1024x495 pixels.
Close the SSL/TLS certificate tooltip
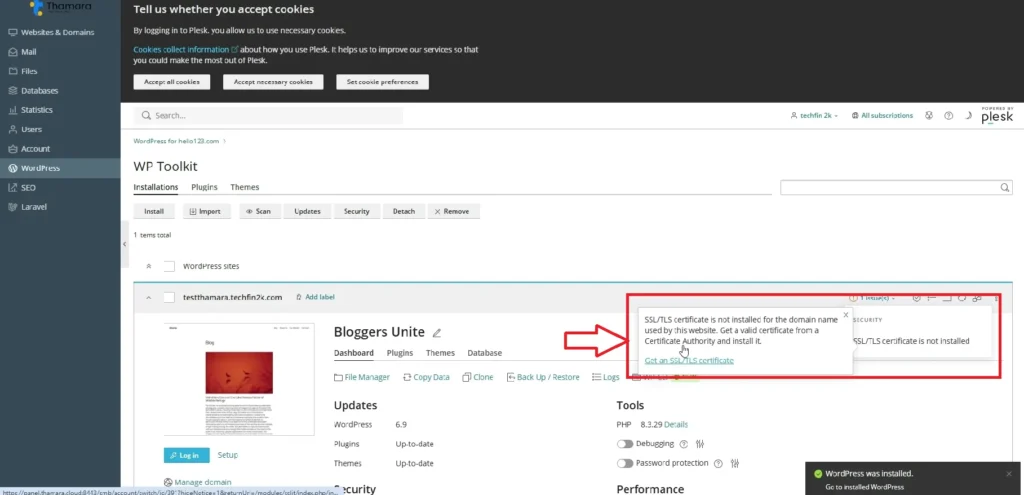pyautogui.click(x=846, y=315)
